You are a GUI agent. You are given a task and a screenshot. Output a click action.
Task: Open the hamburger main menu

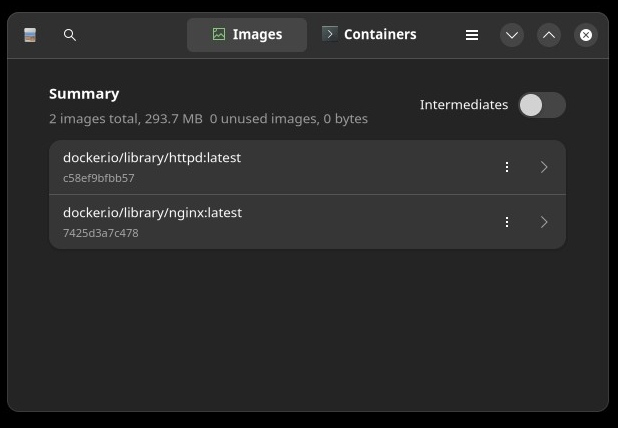(x=472, y=35)
